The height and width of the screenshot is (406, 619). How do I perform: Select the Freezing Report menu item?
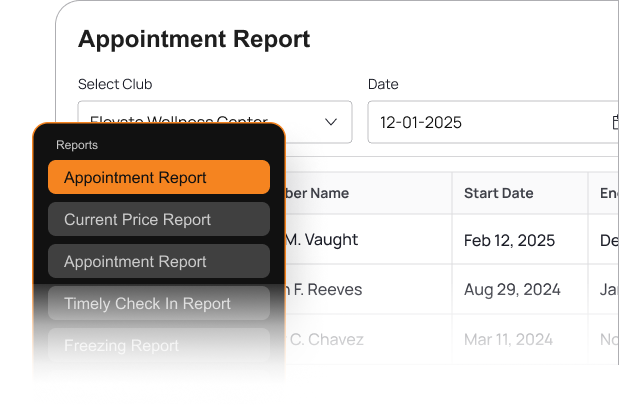coord(159,346)
